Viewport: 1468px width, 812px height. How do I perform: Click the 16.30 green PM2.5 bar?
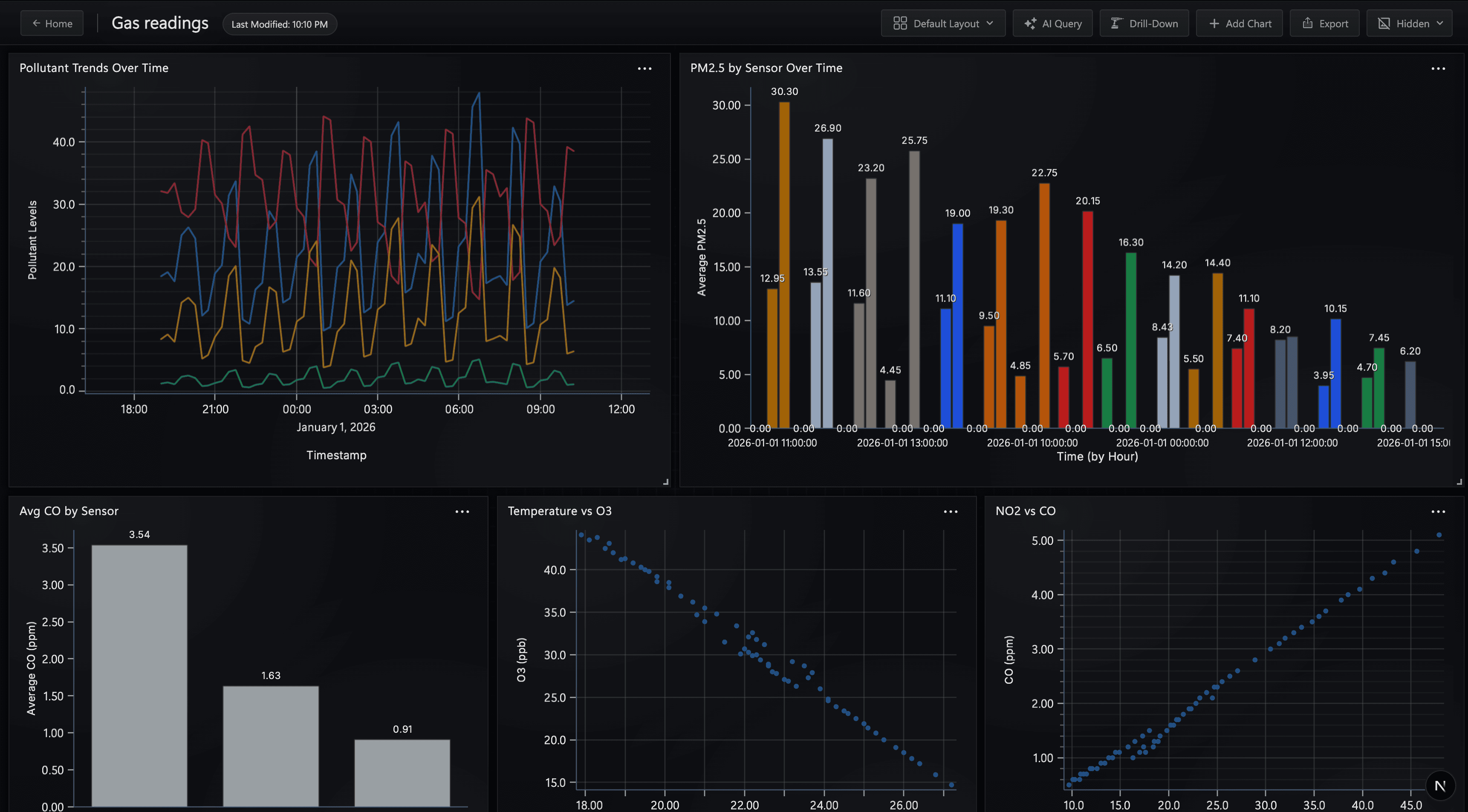pos(1131,340)
